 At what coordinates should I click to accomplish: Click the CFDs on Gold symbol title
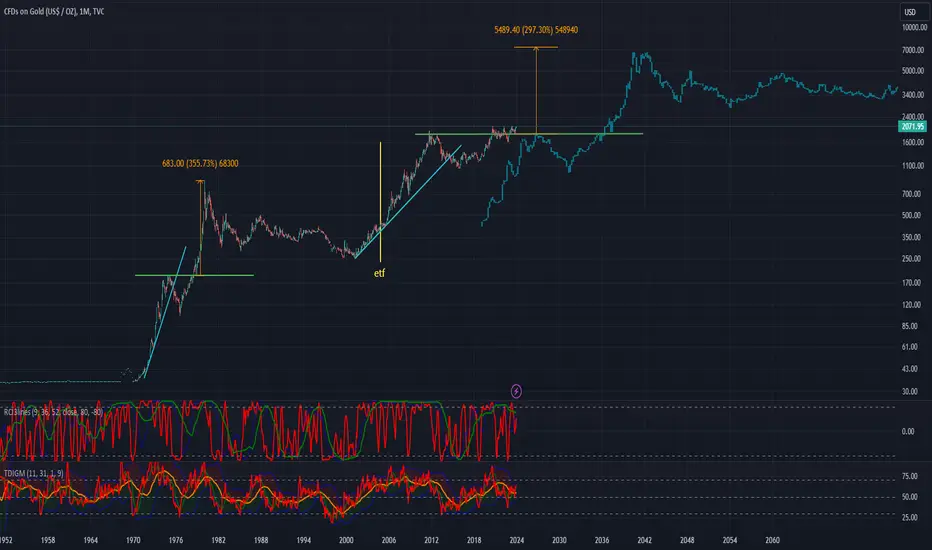[54, 11]
